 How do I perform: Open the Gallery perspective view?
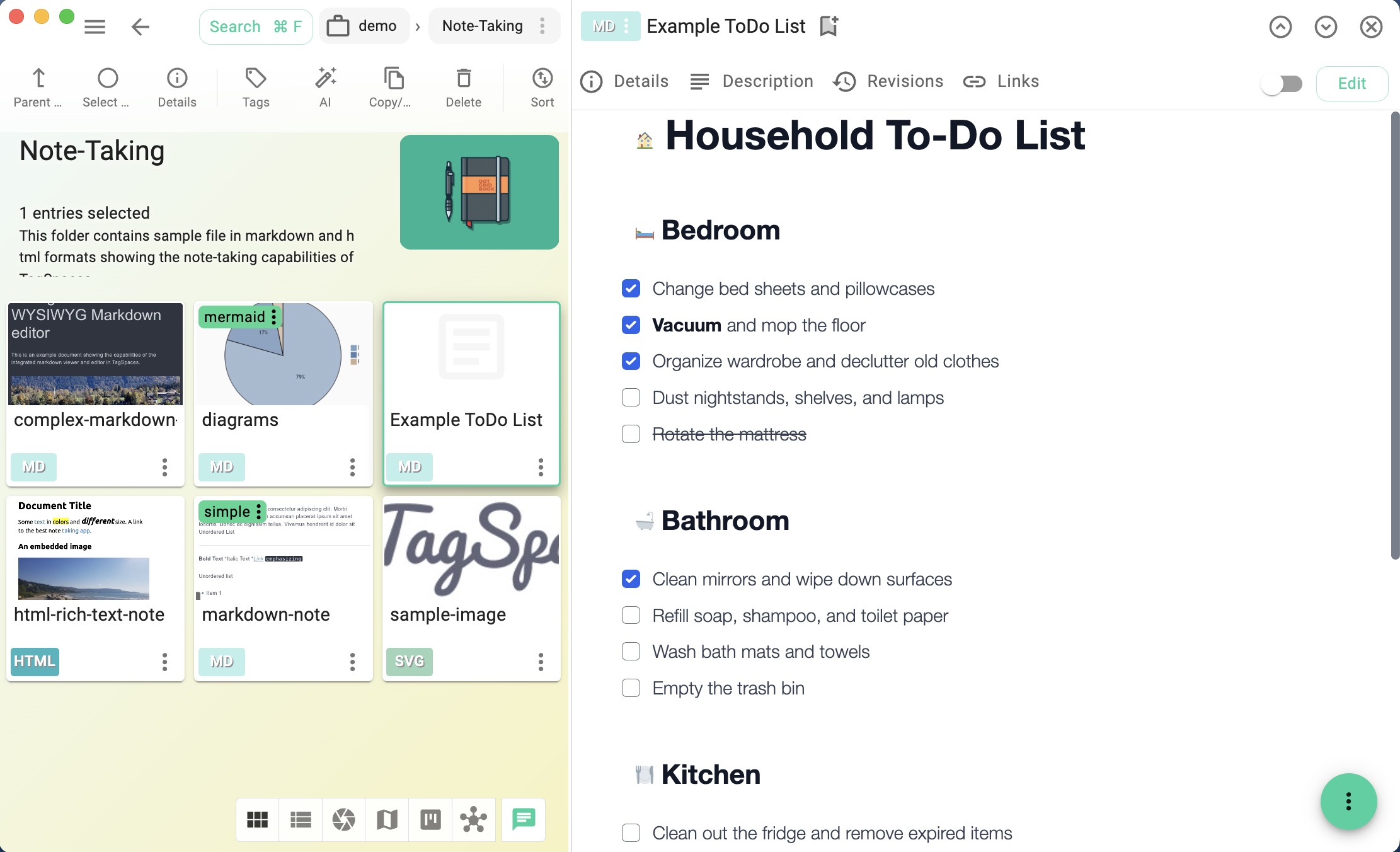point(343,819)
